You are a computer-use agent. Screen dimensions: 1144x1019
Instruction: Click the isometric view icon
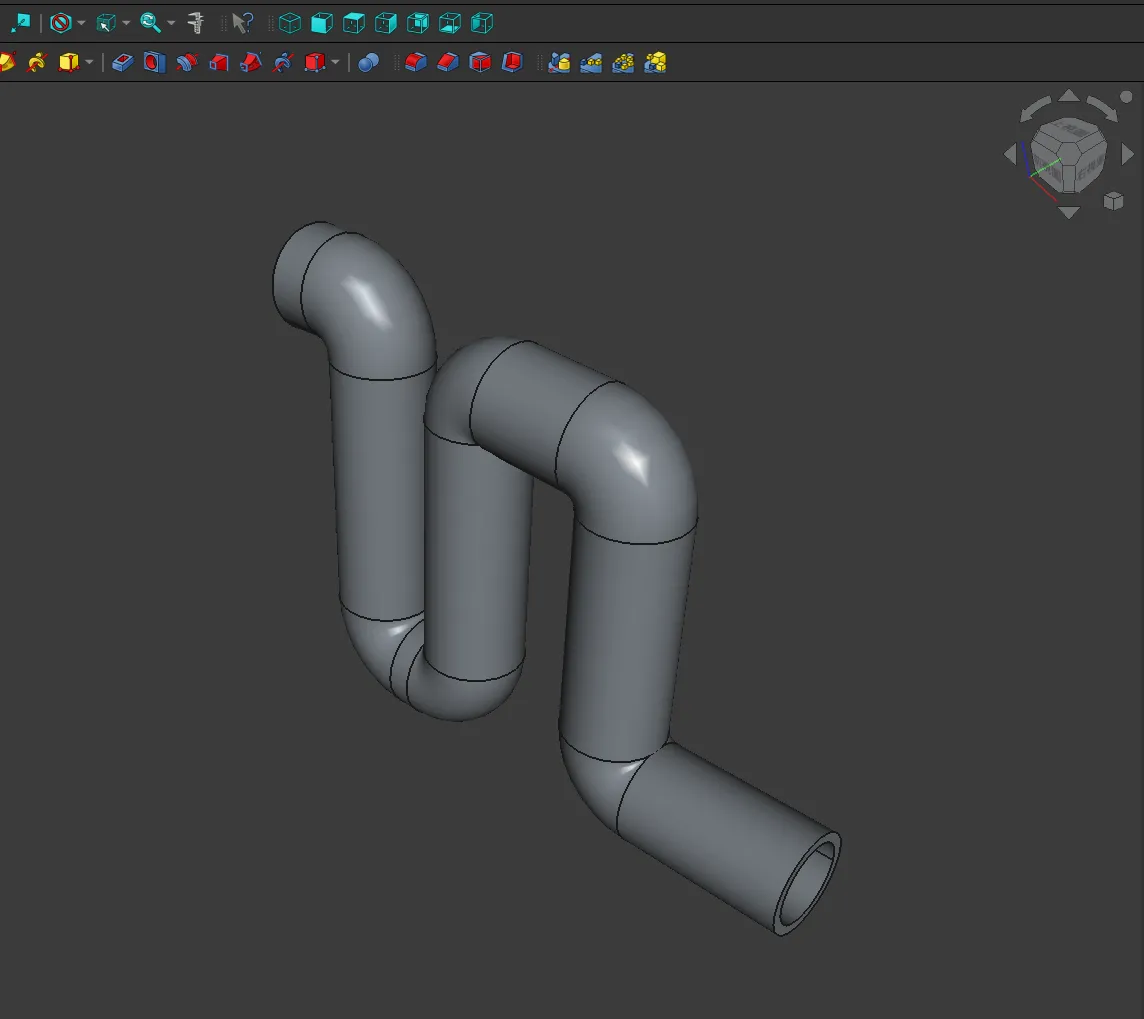289,22
